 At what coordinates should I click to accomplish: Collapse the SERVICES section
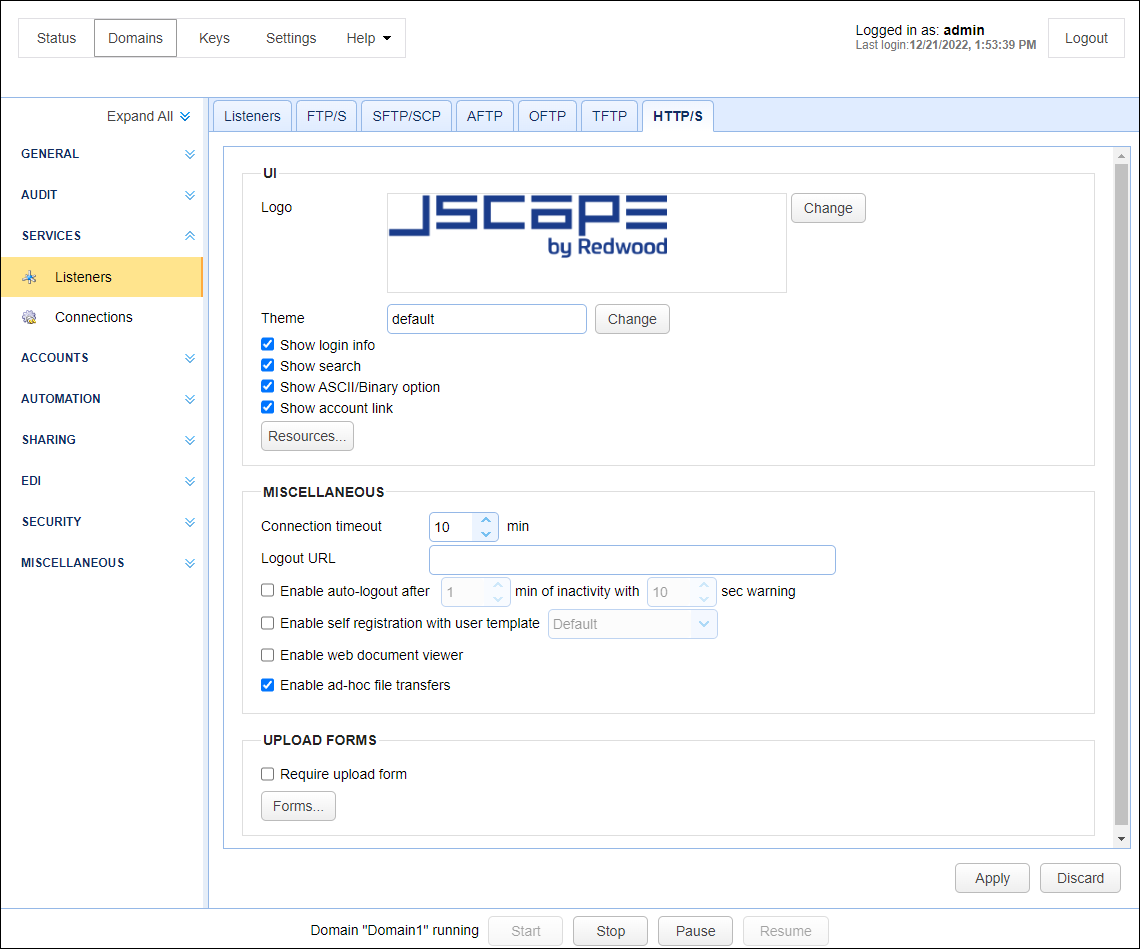pyautogui.click(x=190, y=236)
